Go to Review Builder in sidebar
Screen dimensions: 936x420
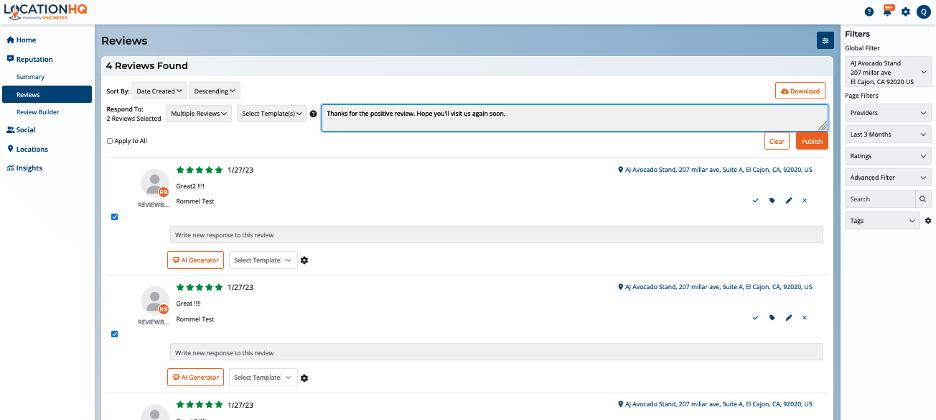(x=37, y=112)
